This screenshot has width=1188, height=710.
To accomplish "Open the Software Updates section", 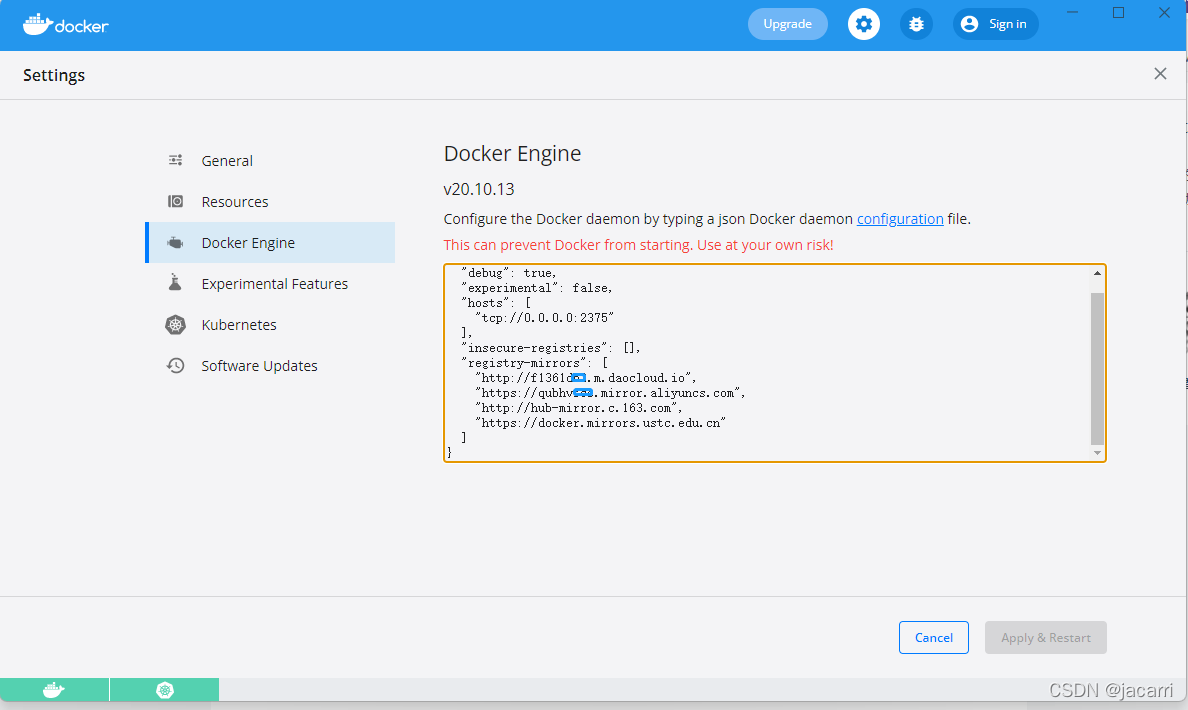I will point(270,365).
